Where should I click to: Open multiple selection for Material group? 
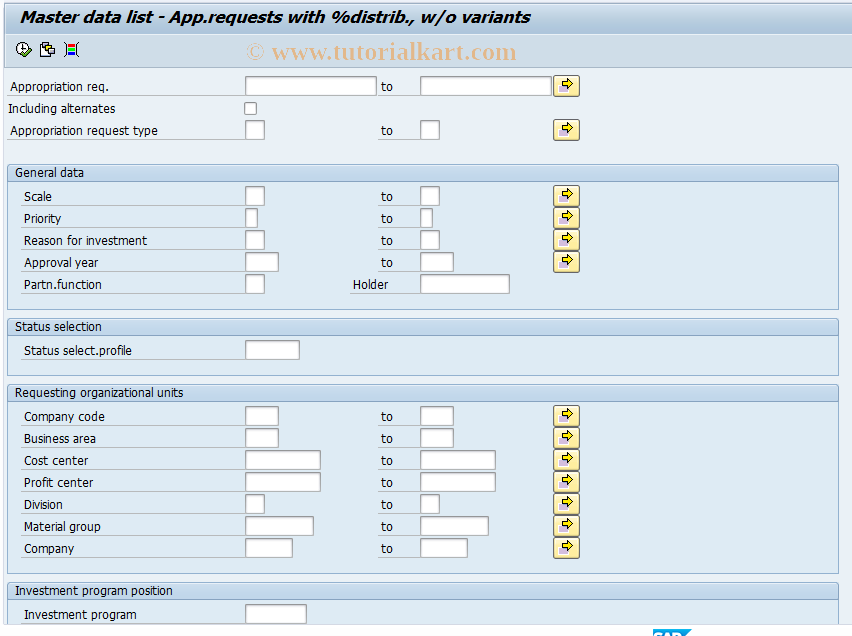566,526
